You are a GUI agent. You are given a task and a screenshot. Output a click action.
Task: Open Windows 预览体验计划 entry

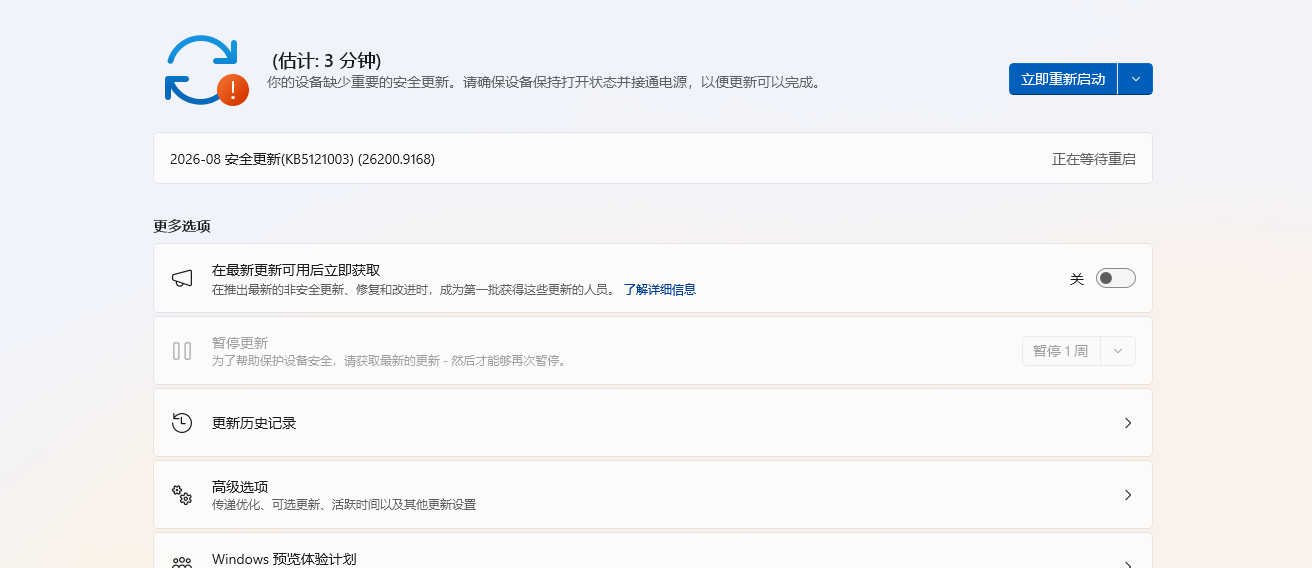653,551
